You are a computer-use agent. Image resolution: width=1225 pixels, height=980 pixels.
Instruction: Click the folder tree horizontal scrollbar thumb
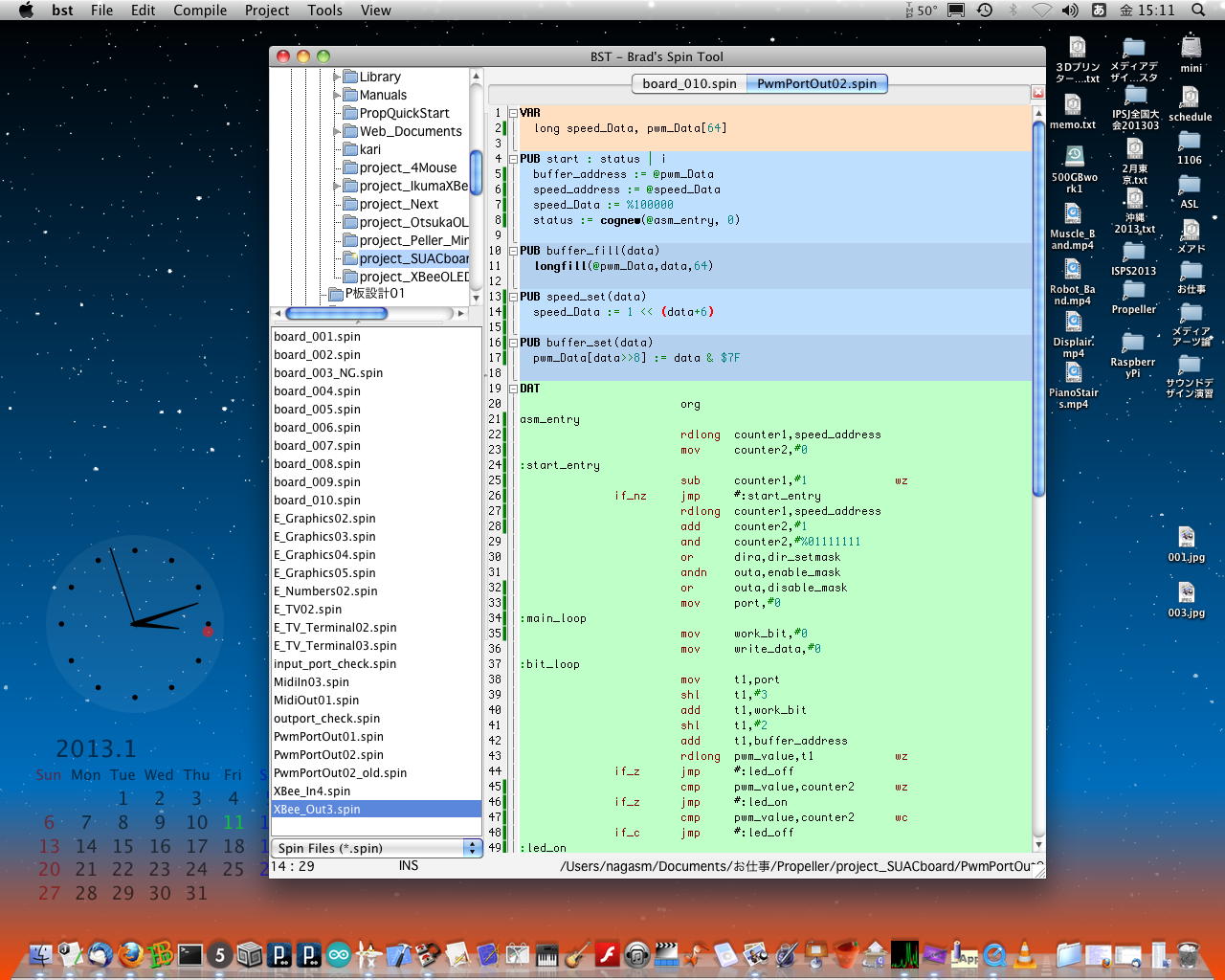click(336, 313)
